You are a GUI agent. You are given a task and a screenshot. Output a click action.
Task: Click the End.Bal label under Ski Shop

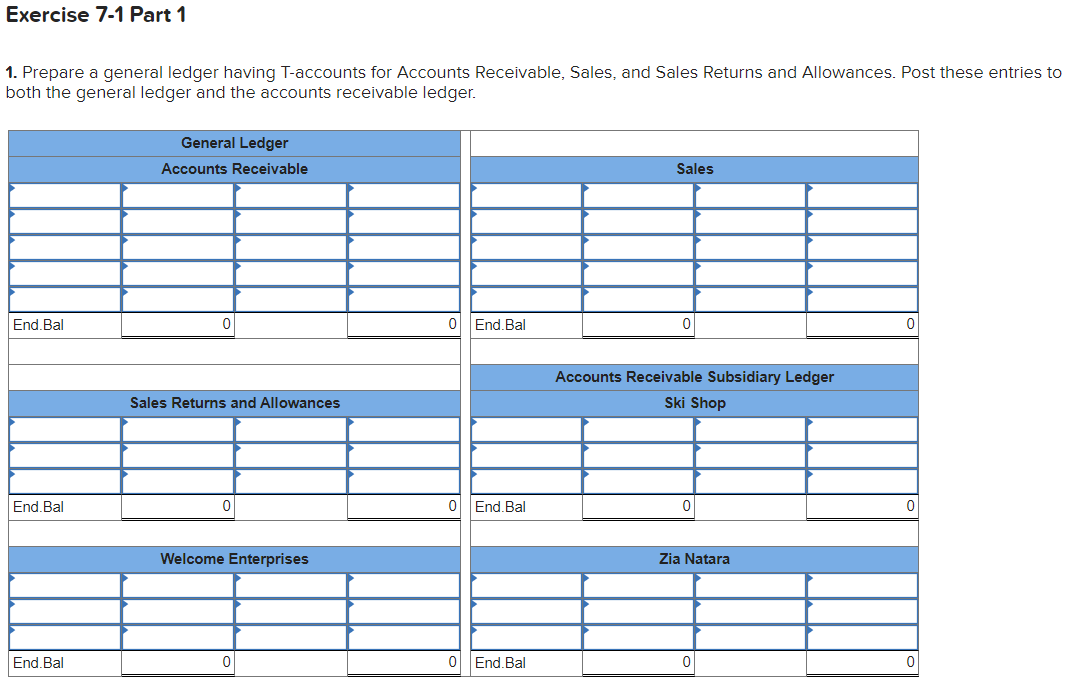pos(500,507)
